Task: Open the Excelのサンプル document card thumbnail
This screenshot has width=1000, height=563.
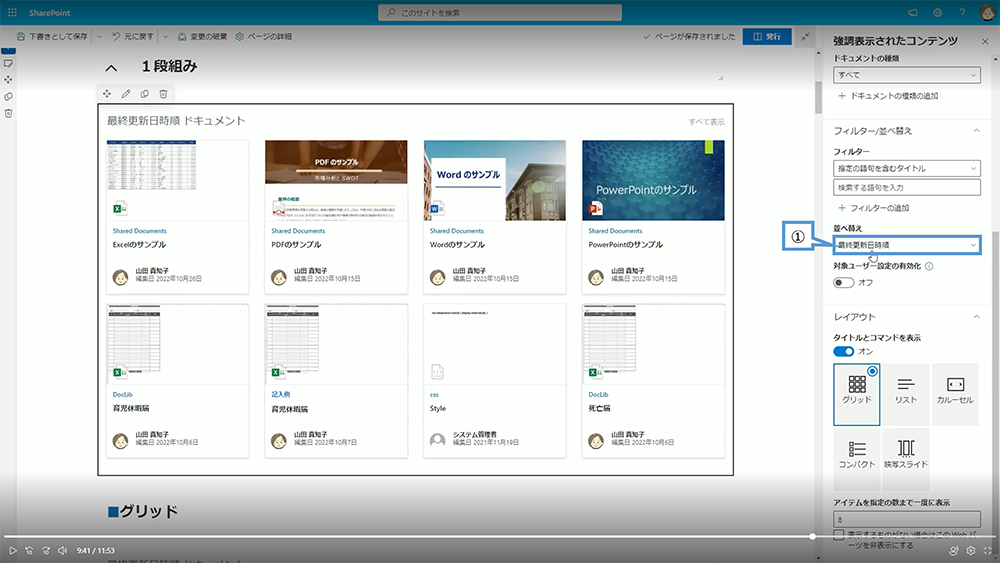Action: coord(177,180)
